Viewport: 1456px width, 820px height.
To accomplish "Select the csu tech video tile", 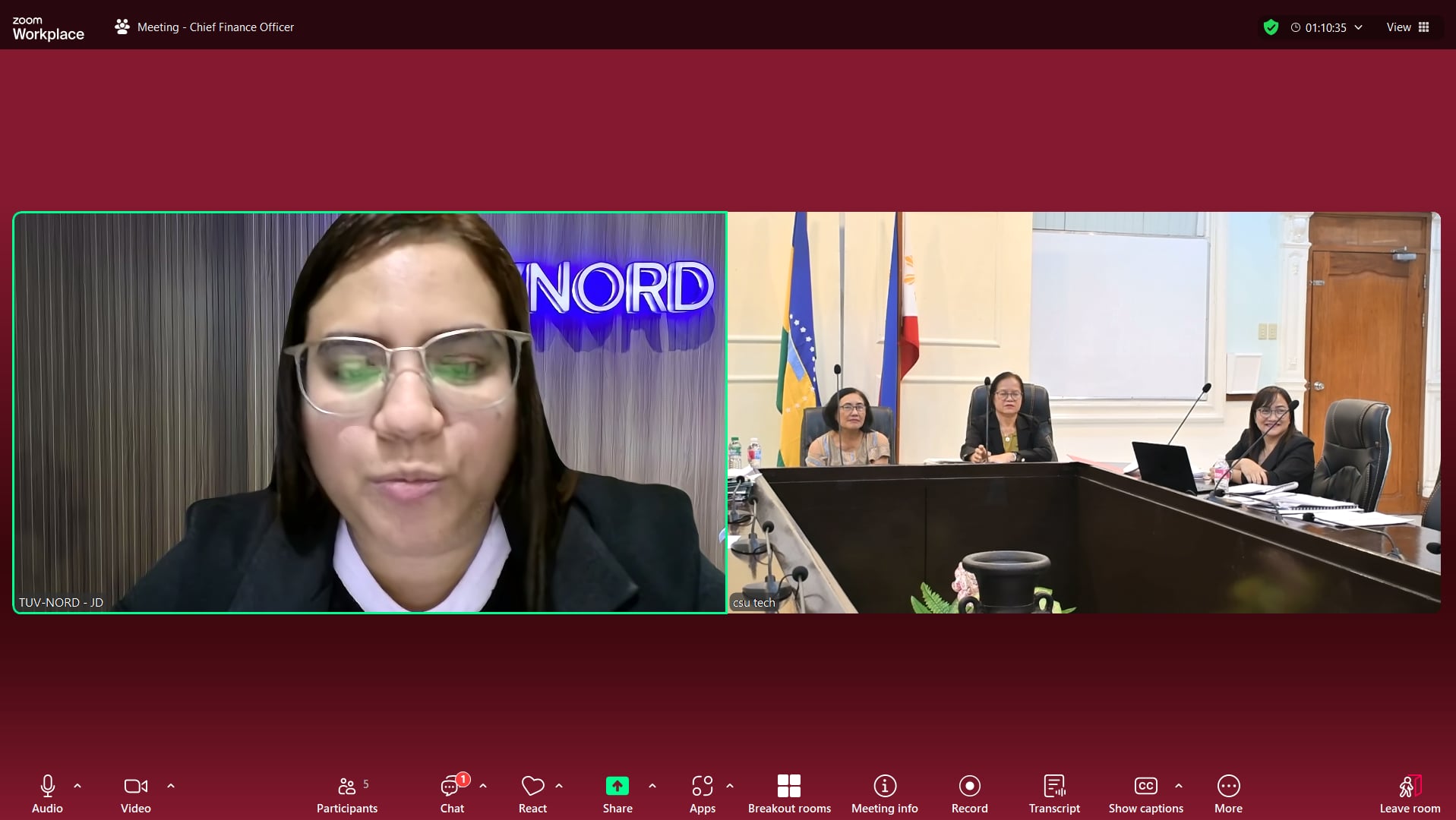I will point(1084,412).
